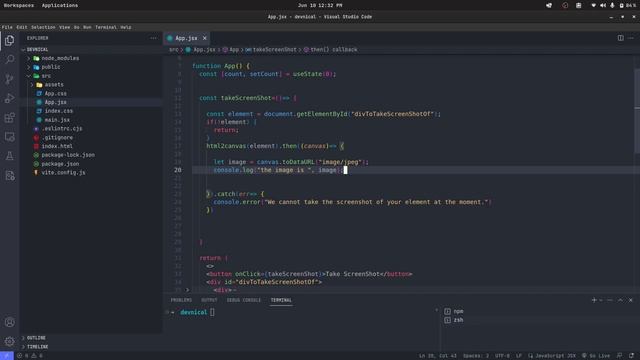This screenshot has height=360, width=640.
Task: Open .eslintrc.cjs file
Action: pos(62,129)
